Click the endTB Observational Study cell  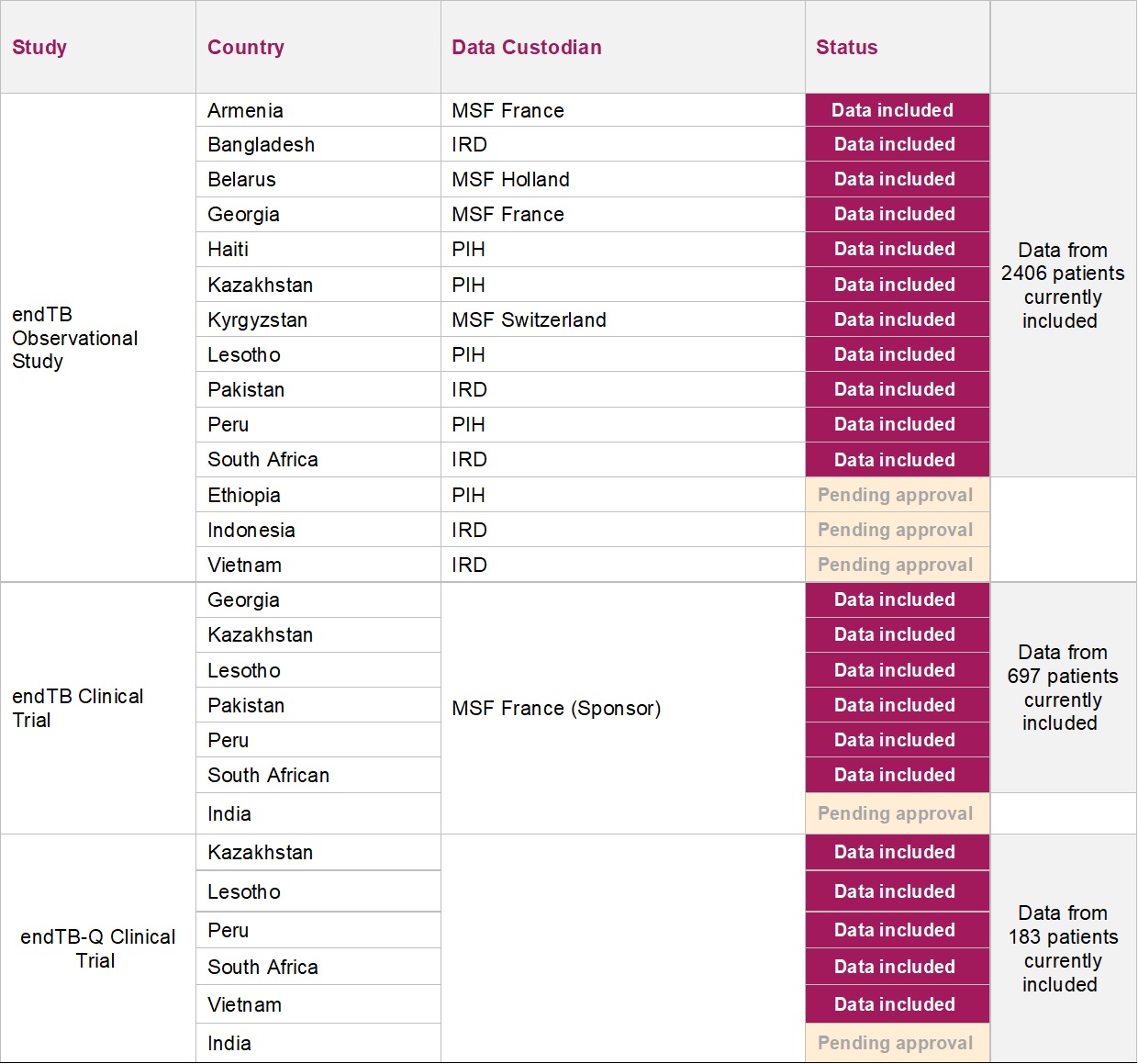coord(75,338)
